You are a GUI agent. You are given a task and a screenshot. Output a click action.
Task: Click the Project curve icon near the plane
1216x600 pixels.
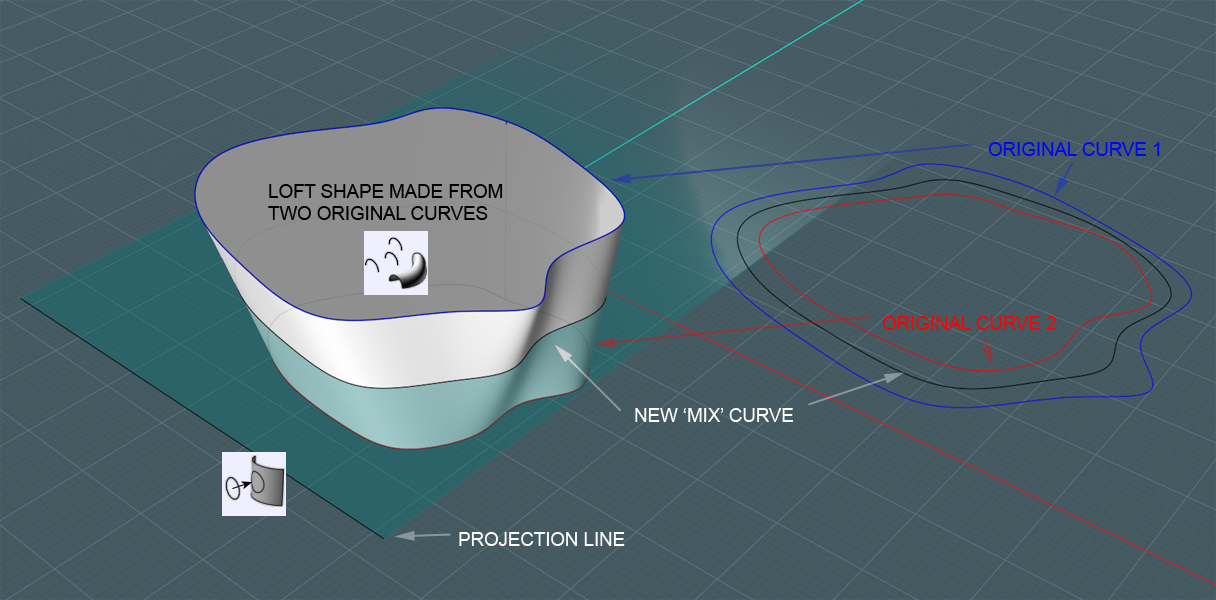254,484
